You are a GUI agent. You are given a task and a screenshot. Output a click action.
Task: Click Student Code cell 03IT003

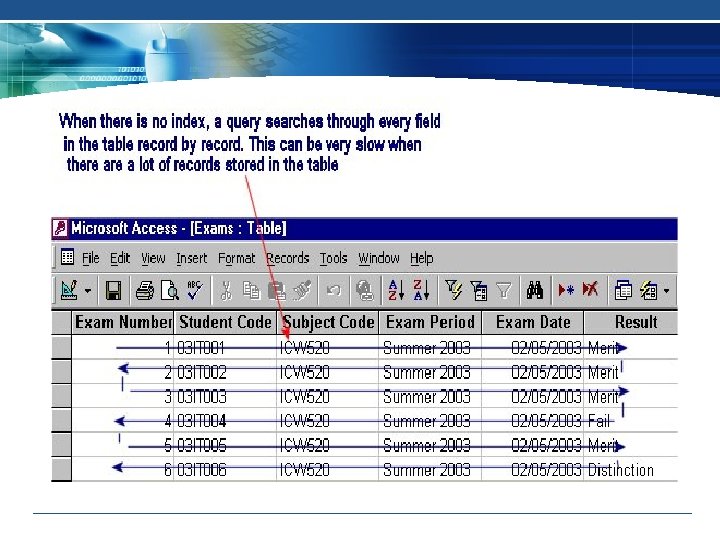click(225, 396)
